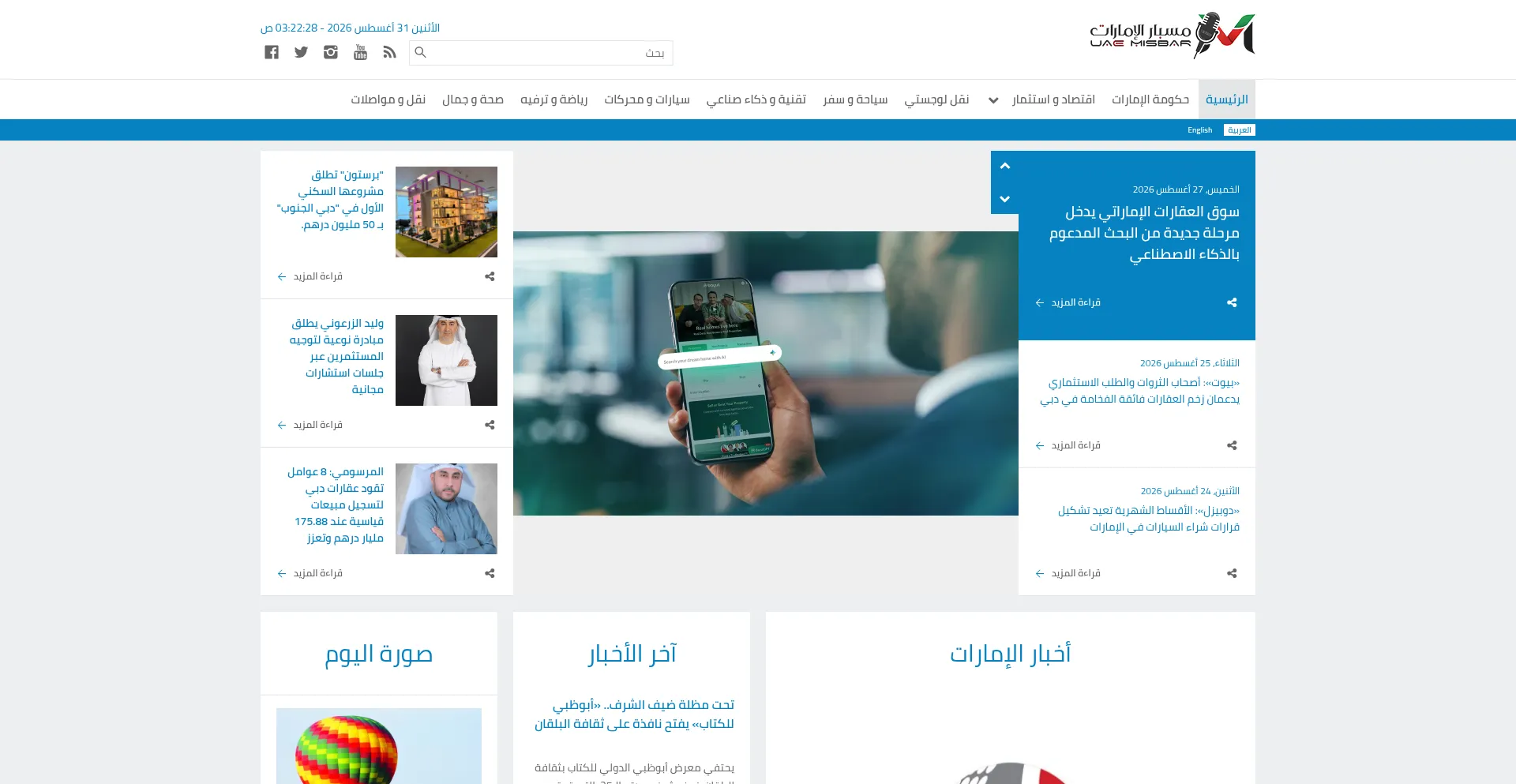Image resolution: width=1516 pixels, height=784 pixels.
Task: Share the featured AI real estate story
Action: click(1232, 302)
